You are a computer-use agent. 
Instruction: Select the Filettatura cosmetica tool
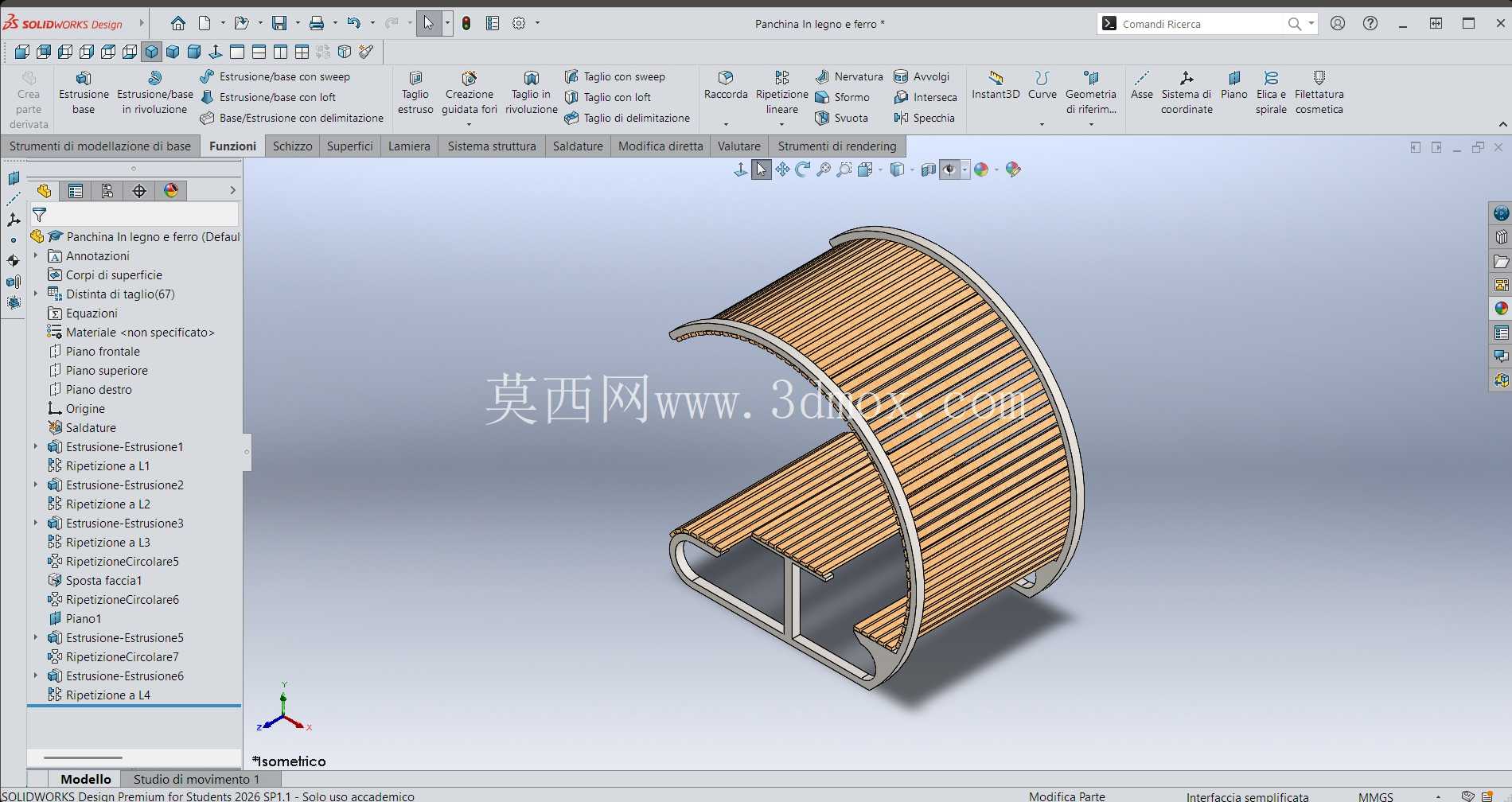tap(1319, 93)
